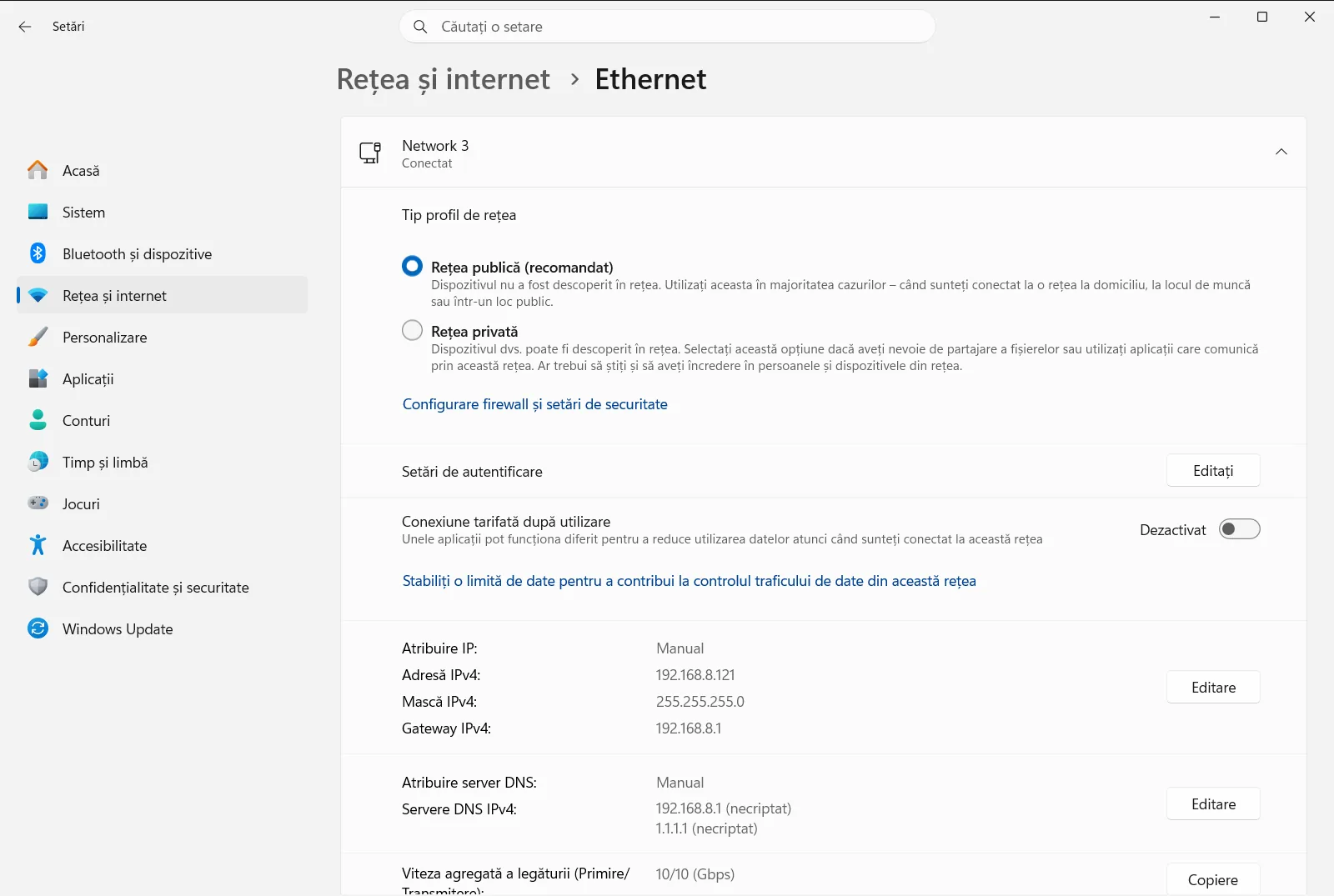
Task: Click the Conturi person icon
Action: [38, 420]
